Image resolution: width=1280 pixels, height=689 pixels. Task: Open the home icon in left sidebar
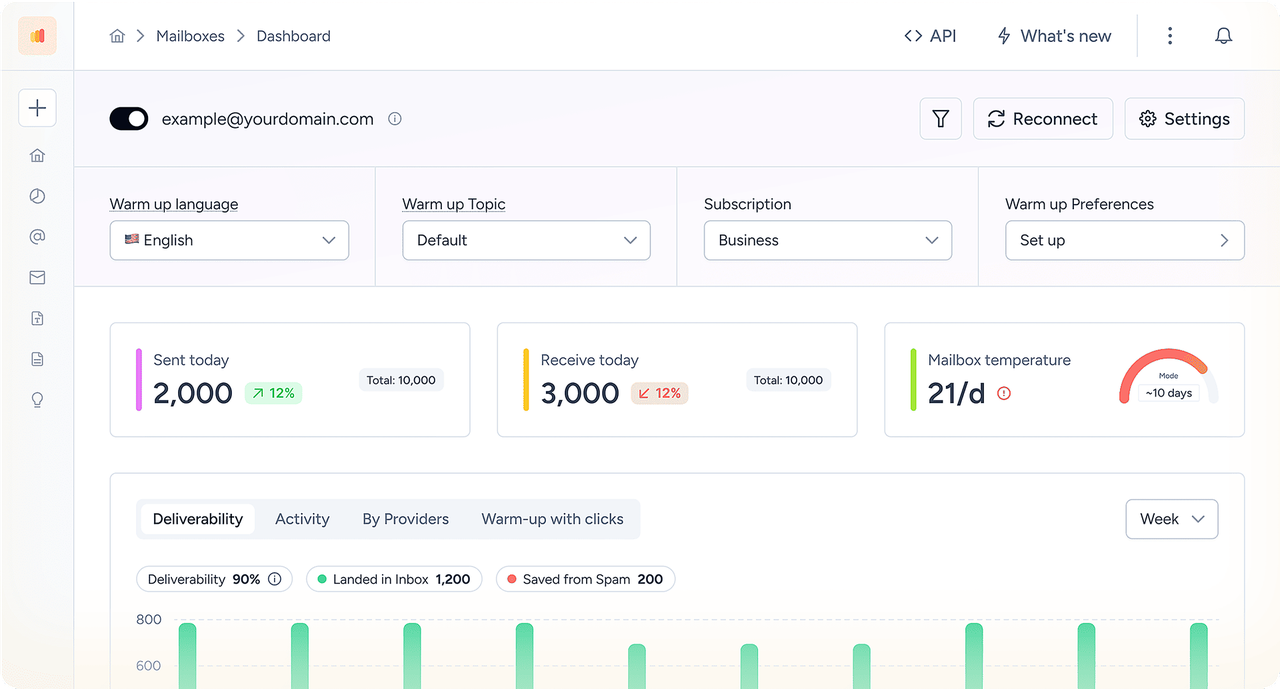[37, 156]
